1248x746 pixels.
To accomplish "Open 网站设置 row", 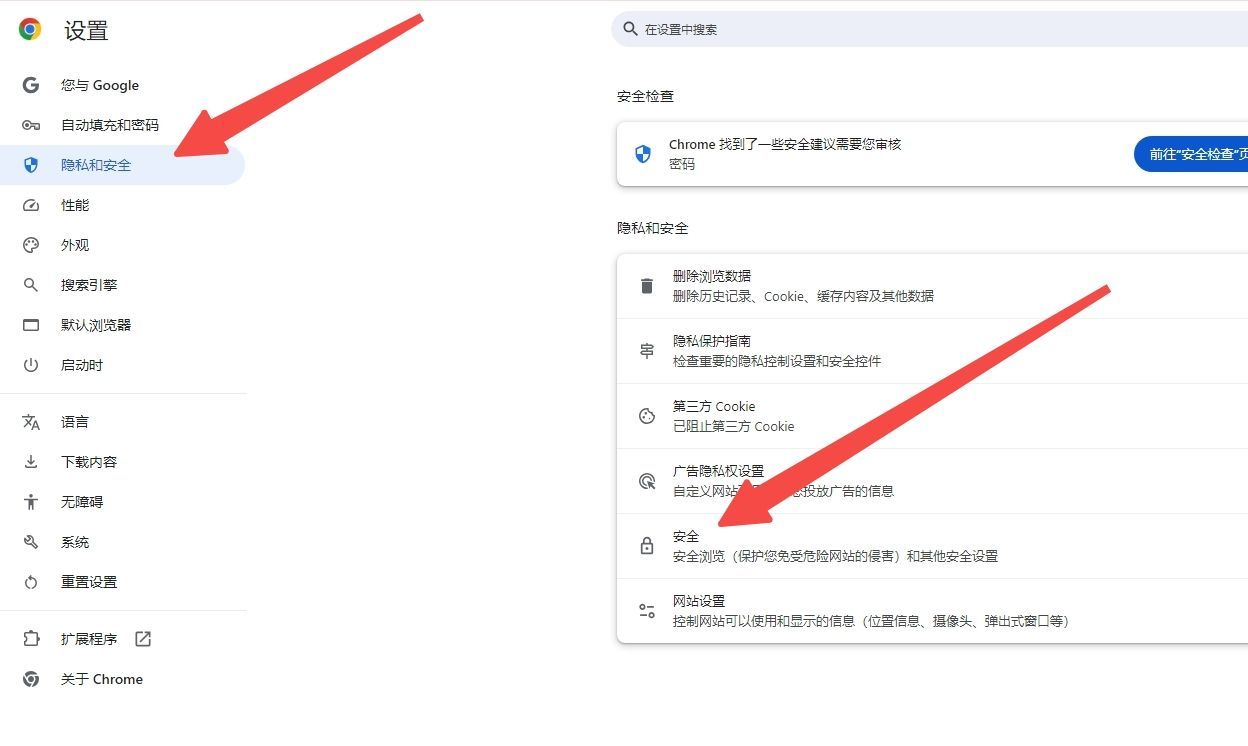I will pos(932,611).
